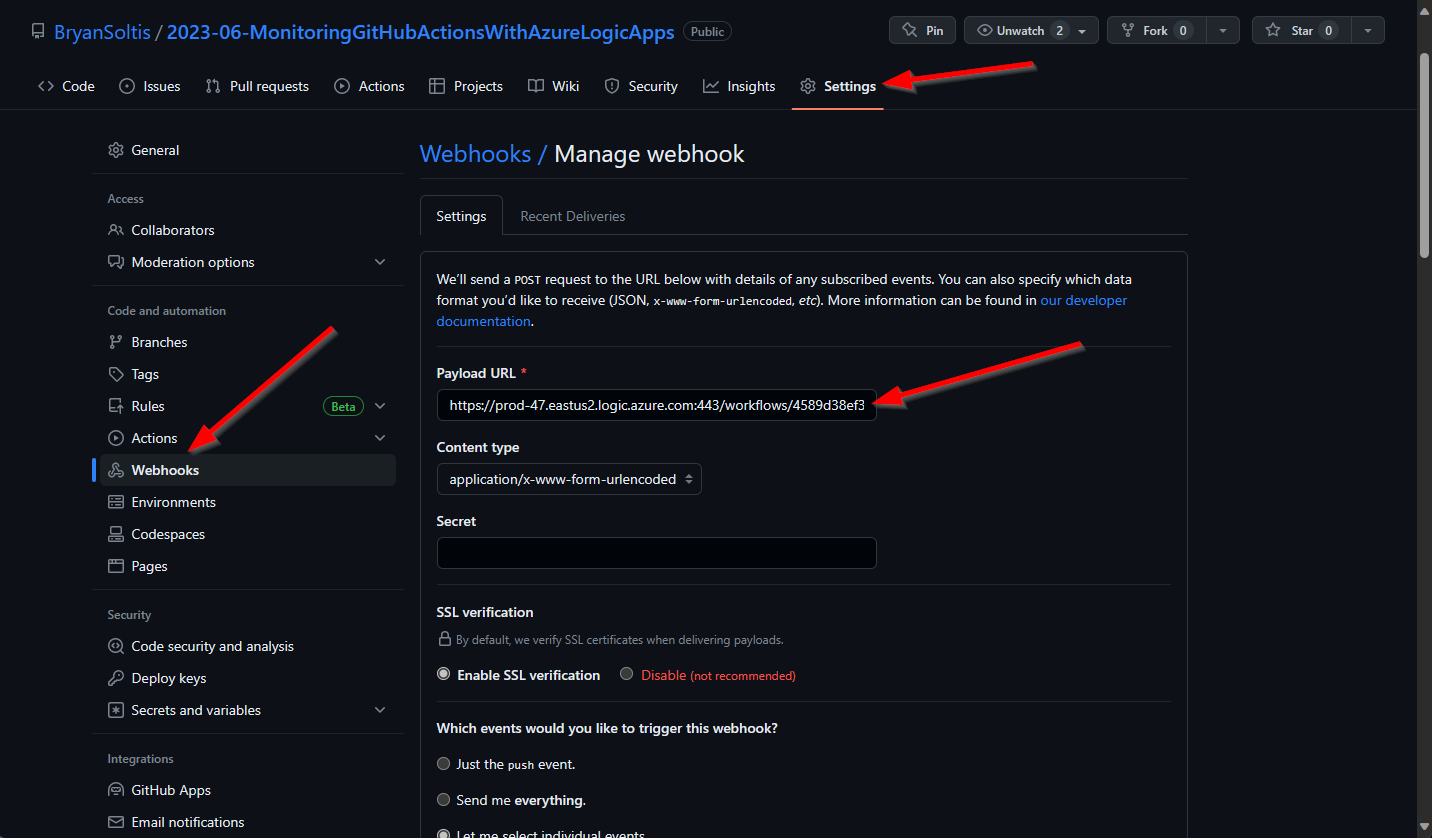The height and width of the screenshot is (838, 1432).
Task: Click the Webhooks icon in the sidebar
Action: pos(116,470)
